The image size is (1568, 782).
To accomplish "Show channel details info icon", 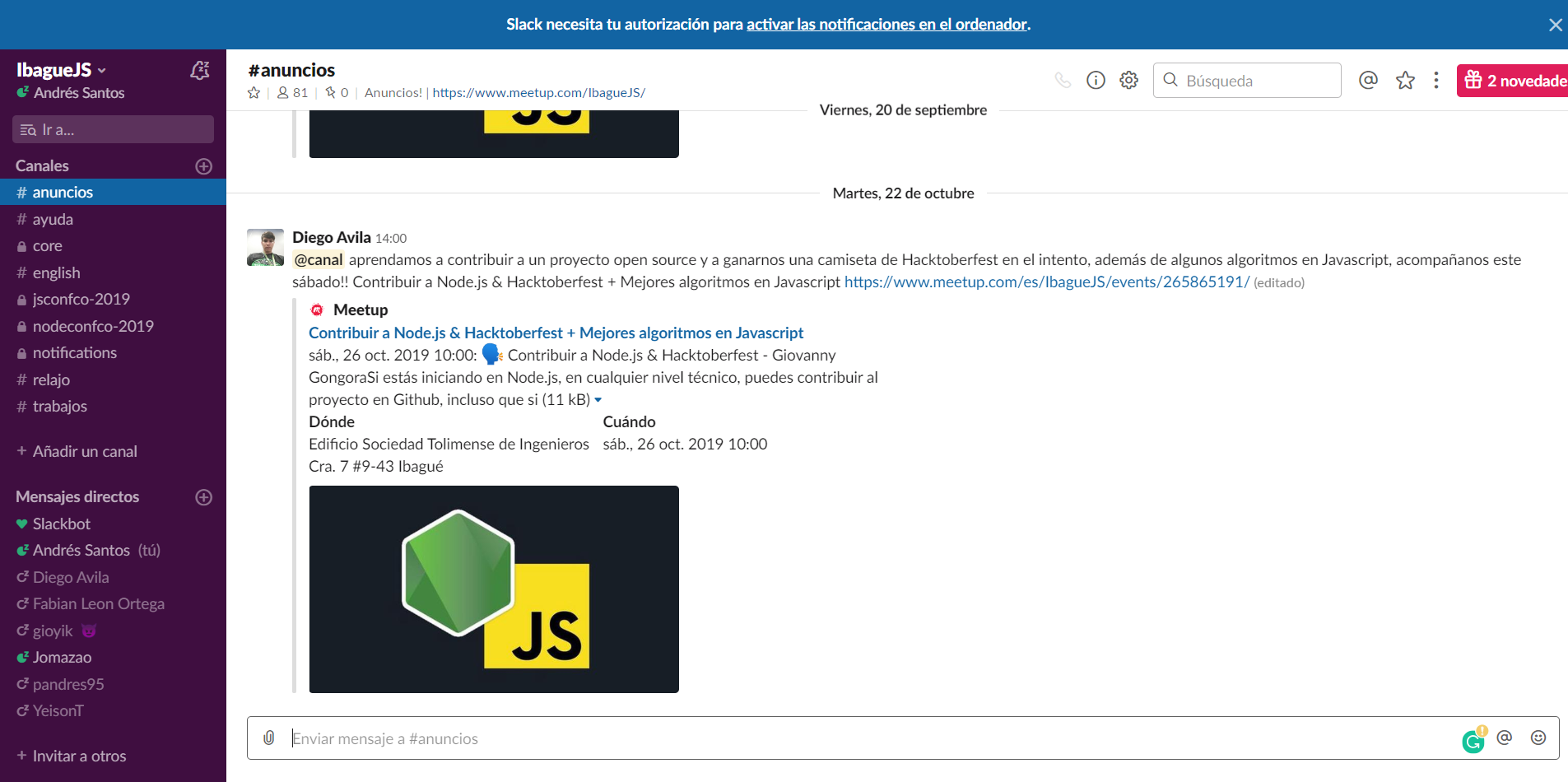I will tap(1096, 80).
